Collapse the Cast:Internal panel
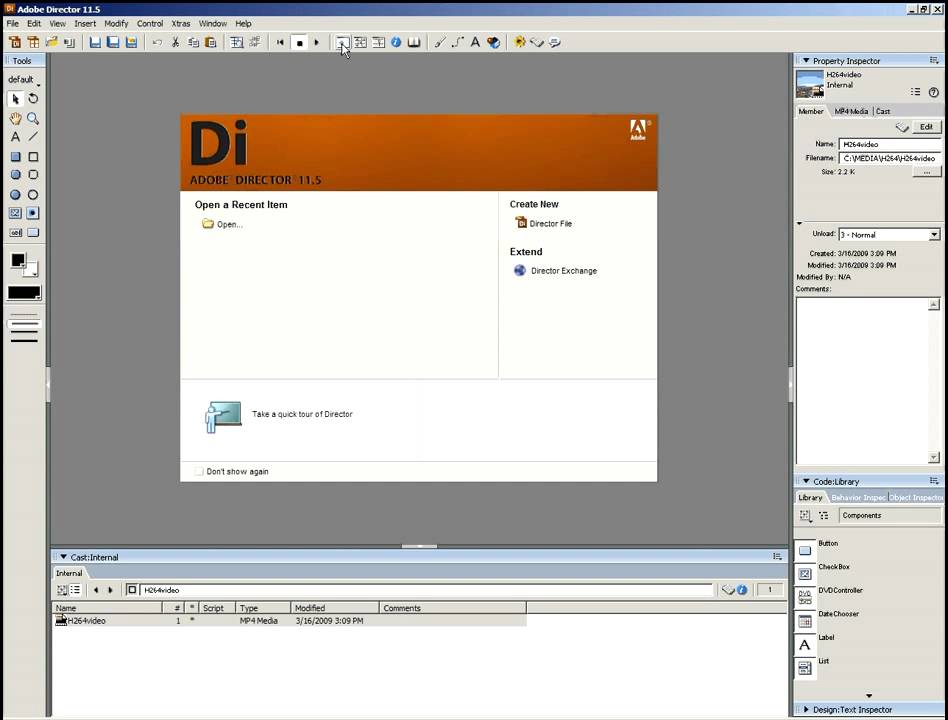Viewport: 948px width, 720px height. coord(63,557)
